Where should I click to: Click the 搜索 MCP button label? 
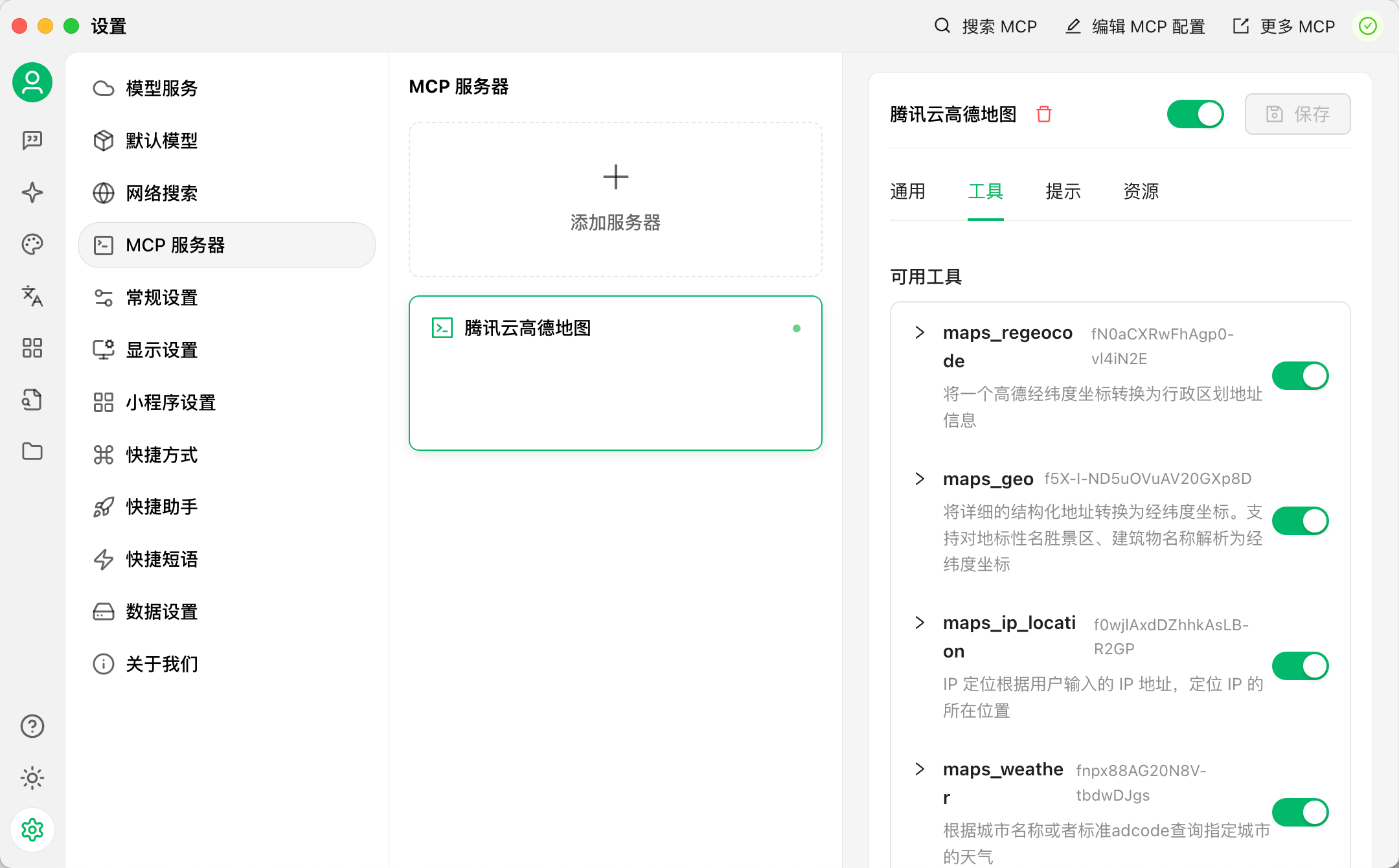[x=999, y=26]
